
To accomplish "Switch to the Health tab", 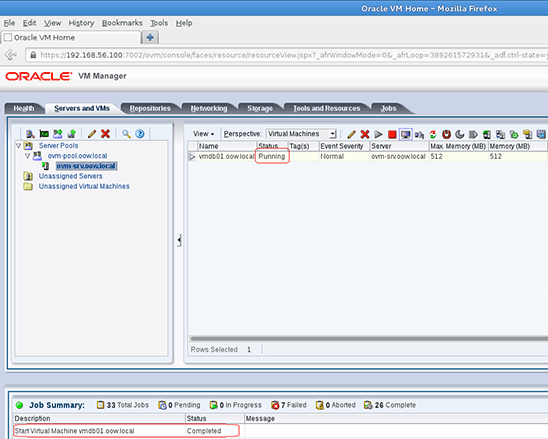I will coord(24,108).
